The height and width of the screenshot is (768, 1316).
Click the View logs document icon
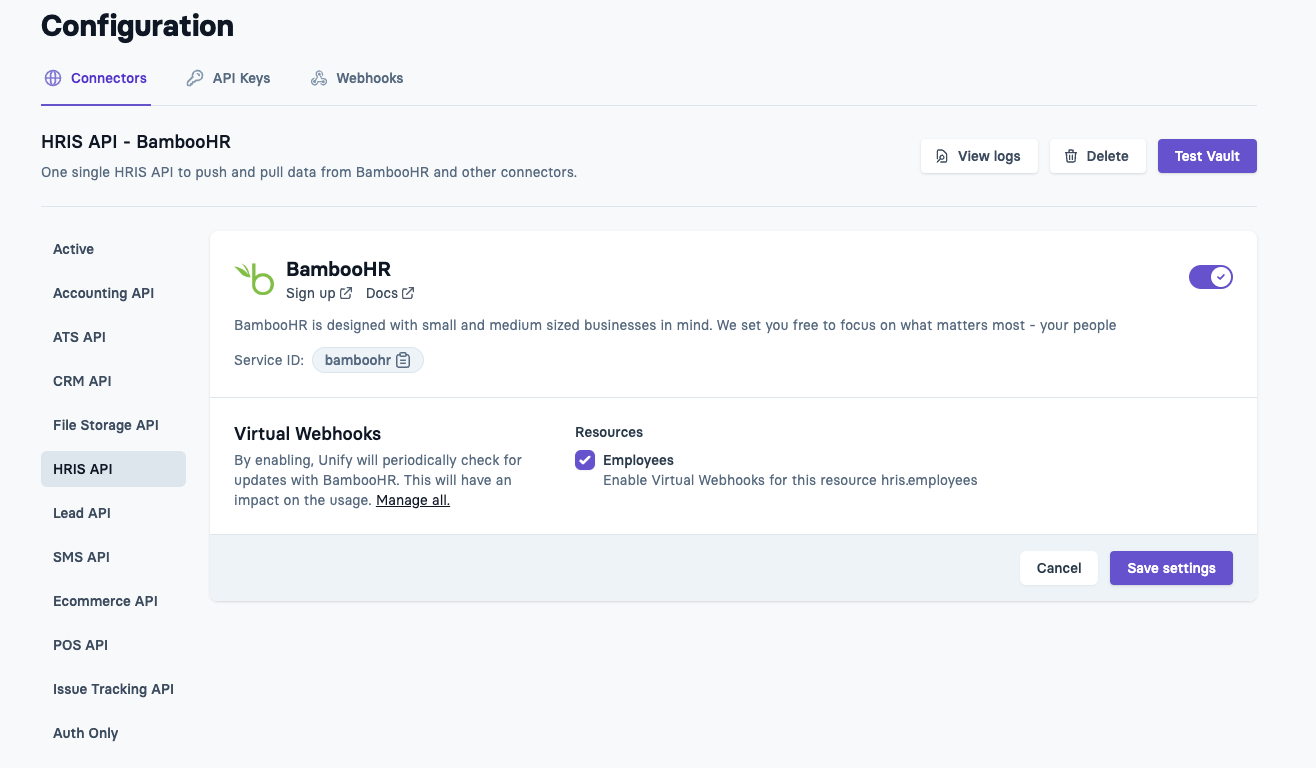tap(942, 156)
